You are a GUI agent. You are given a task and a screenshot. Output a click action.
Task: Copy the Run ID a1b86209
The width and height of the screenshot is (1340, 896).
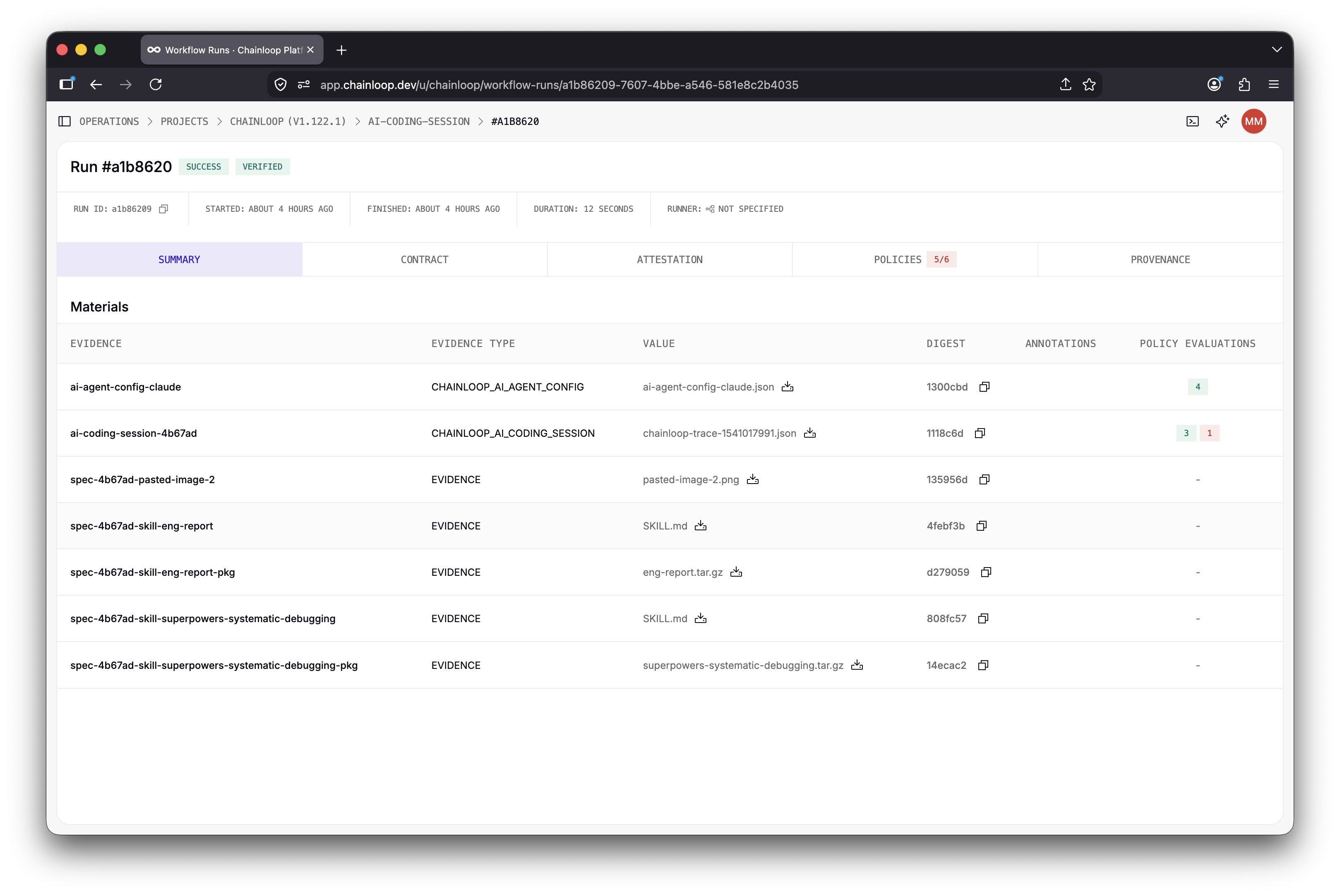tap(163, 208)
